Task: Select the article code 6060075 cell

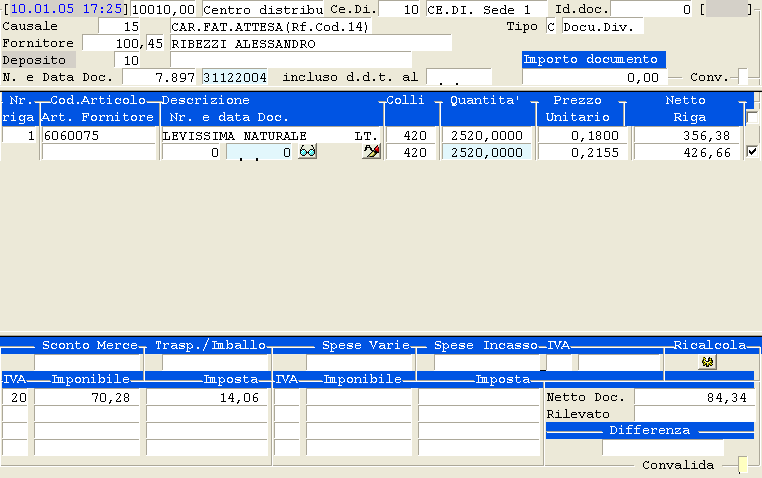Action: 98,135
